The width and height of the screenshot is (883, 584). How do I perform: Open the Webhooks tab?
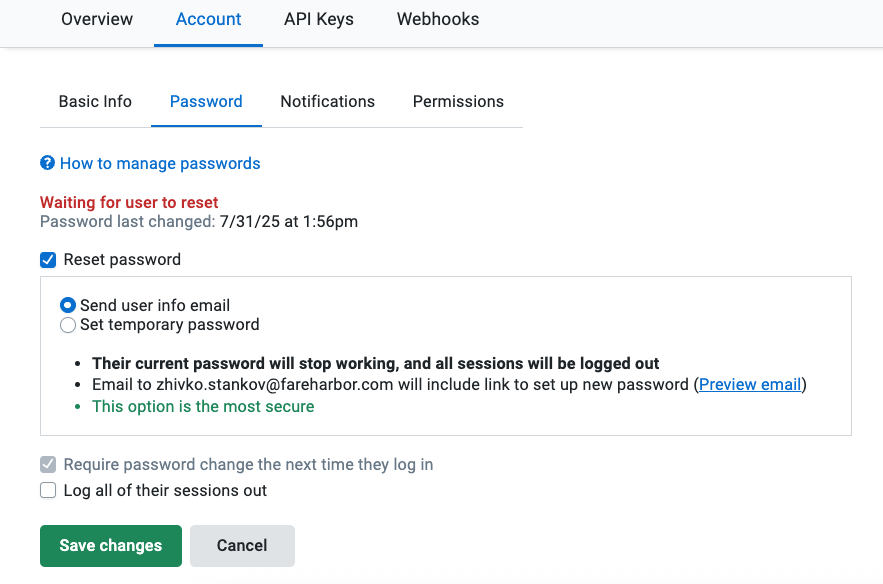tap(438, 19)
